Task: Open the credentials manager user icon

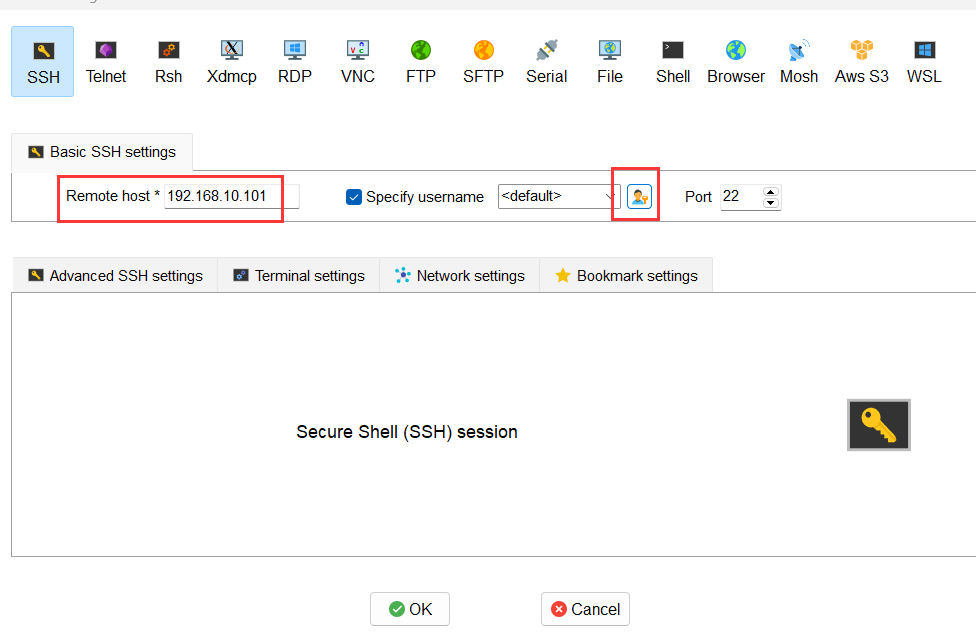Action: [x=639, y=197]
